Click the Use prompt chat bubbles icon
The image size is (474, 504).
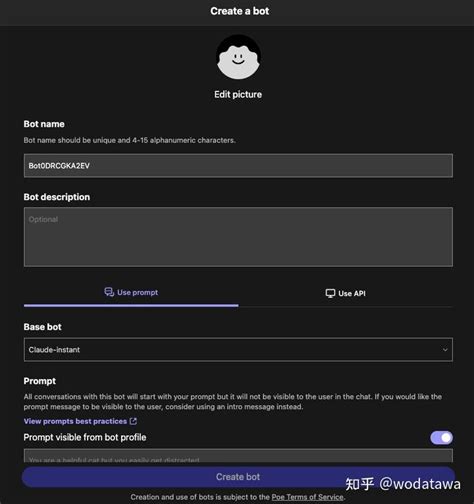point(109,292)
